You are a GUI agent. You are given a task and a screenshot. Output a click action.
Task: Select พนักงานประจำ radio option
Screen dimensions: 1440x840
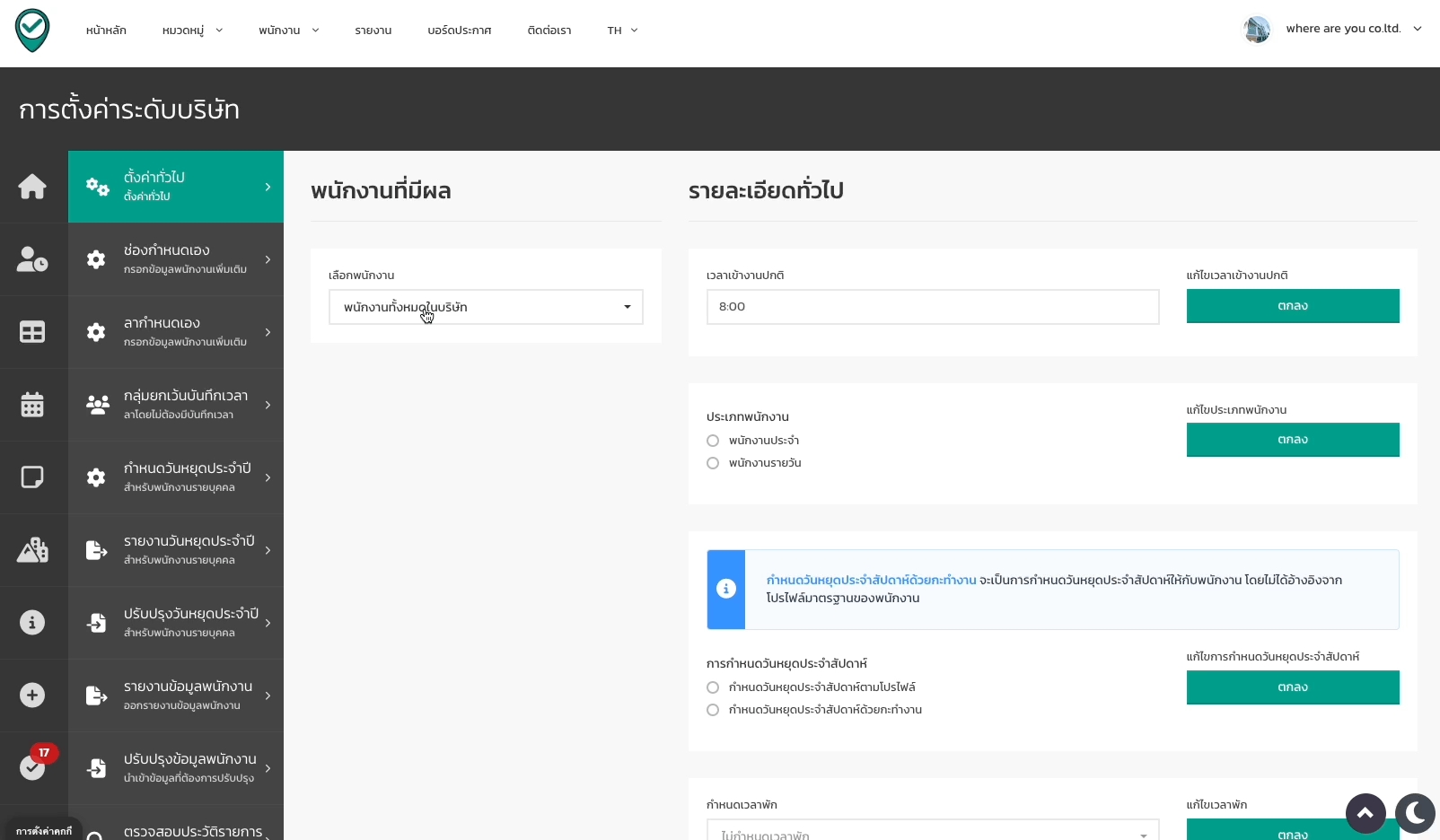713,441
